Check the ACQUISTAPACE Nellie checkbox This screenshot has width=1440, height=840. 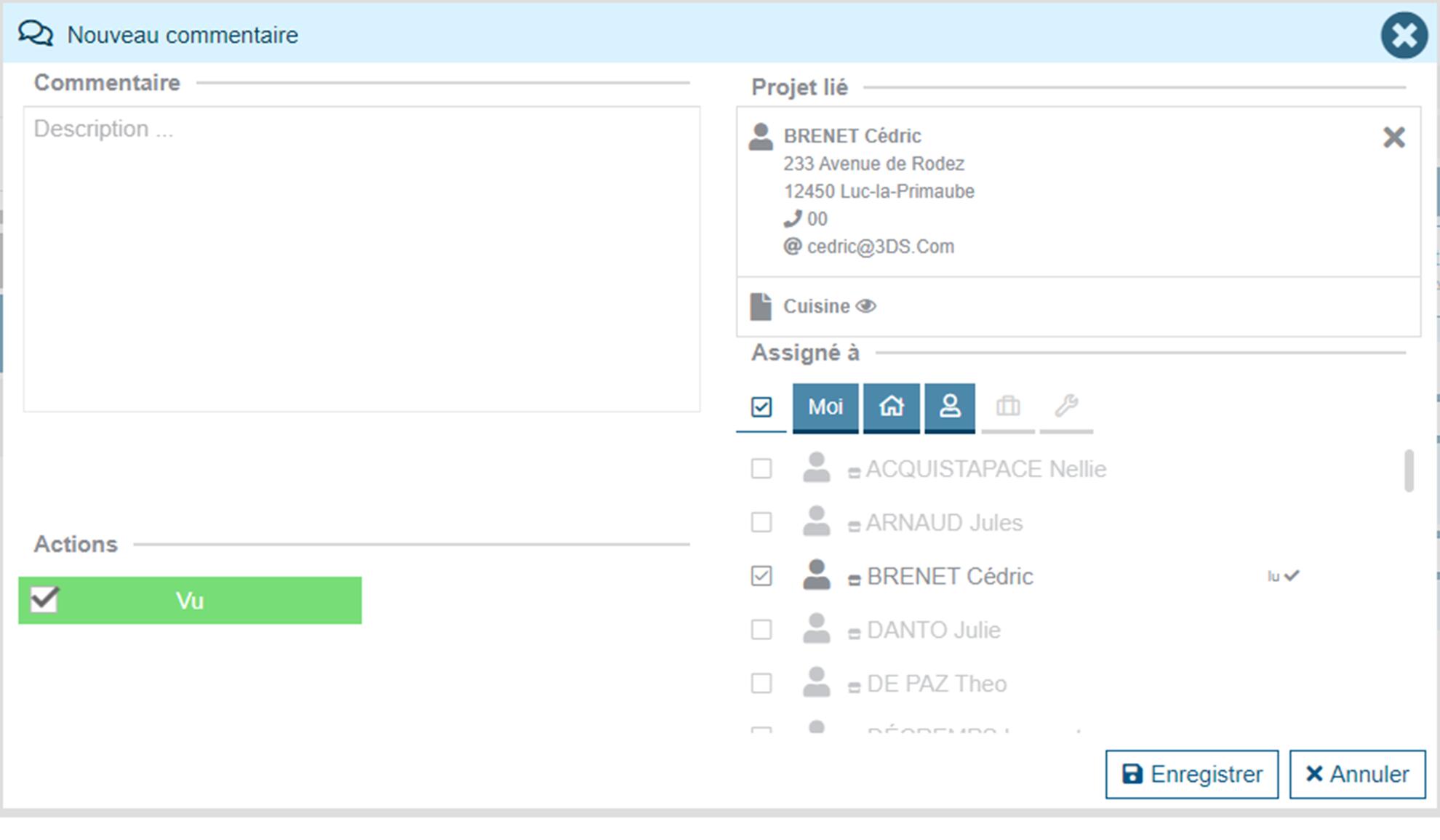761,469
